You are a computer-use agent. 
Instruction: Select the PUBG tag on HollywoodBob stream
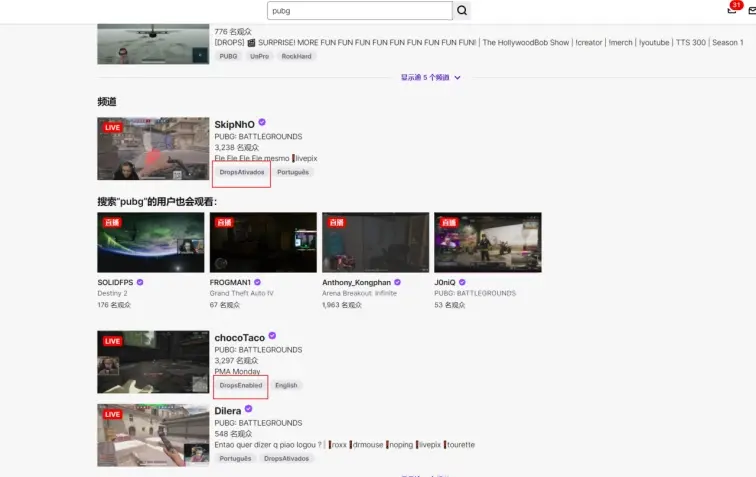pos(228,56)
